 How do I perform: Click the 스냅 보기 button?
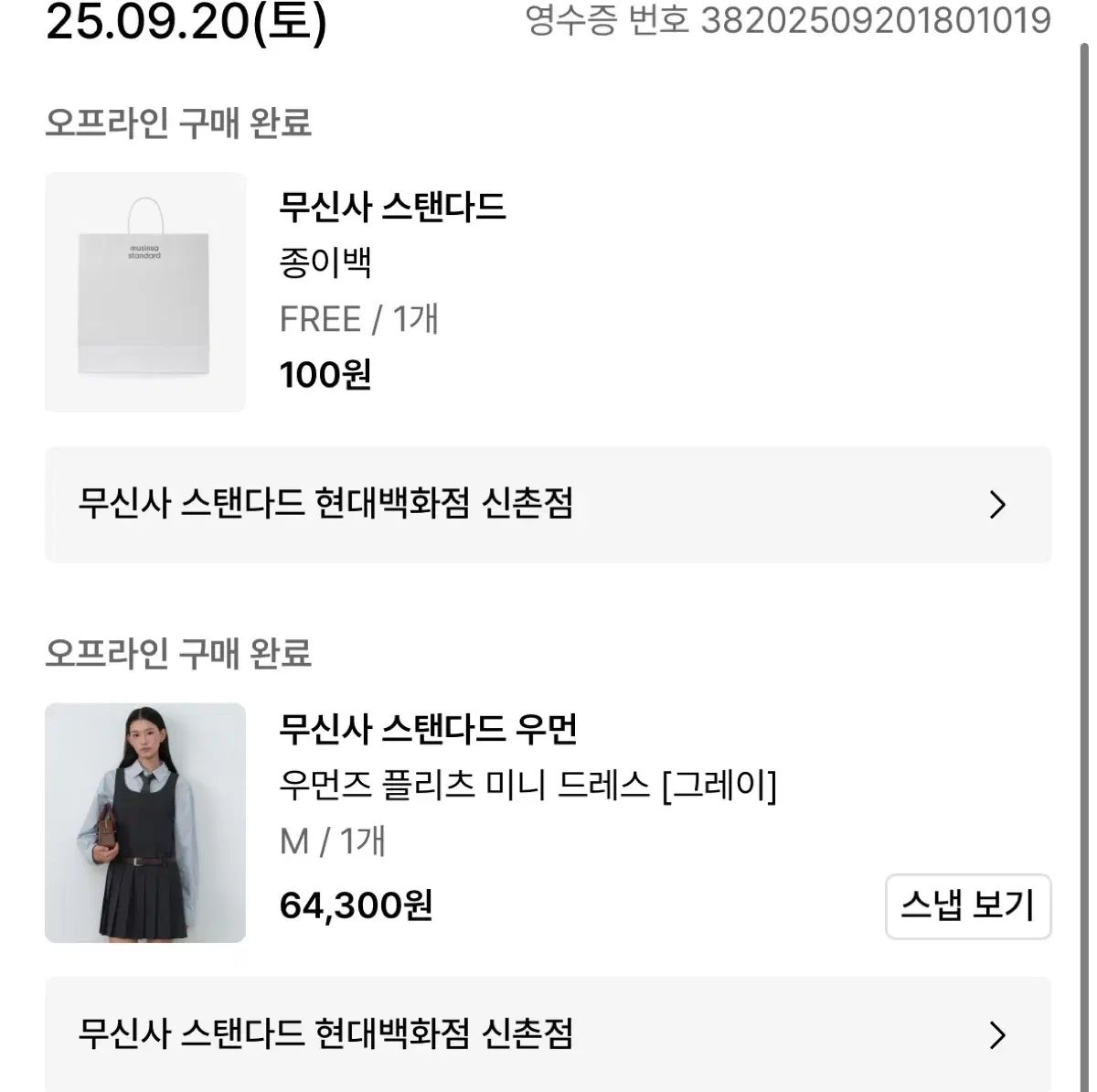click(x=967, y=905)
